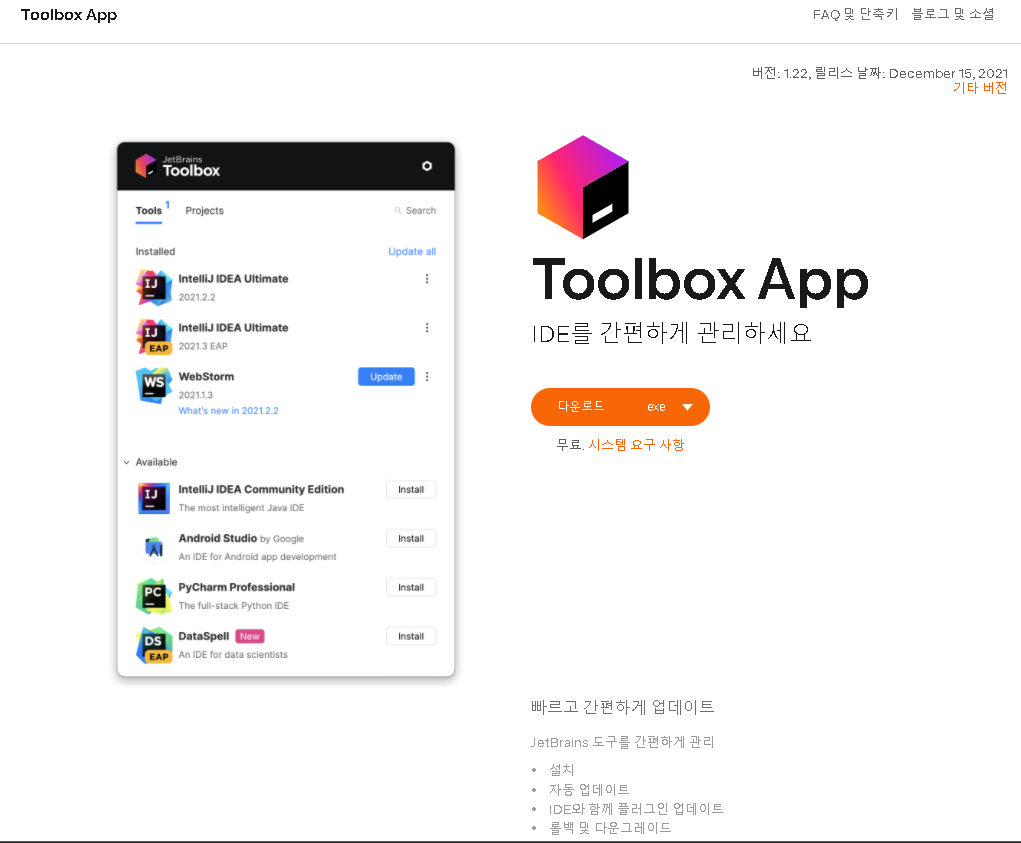1021x843 pixels.
Task: Click the 설치 bullet item
Action: [561, 770]
